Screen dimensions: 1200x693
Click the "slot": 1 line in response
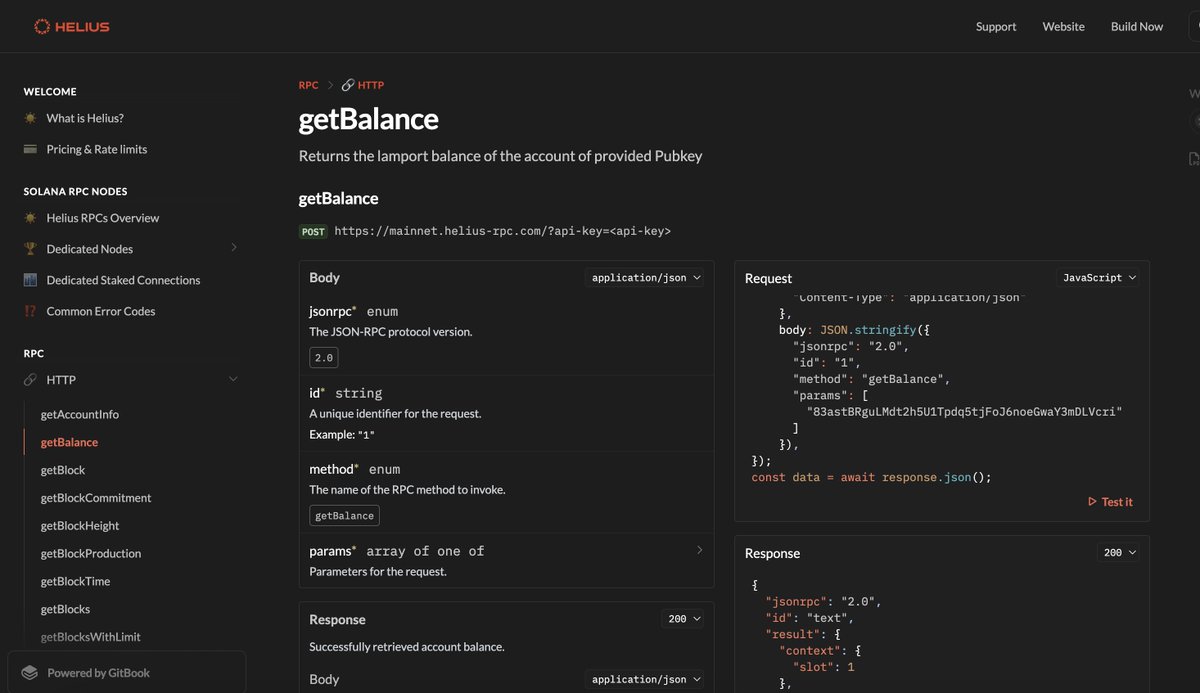(x=824, y=666)
